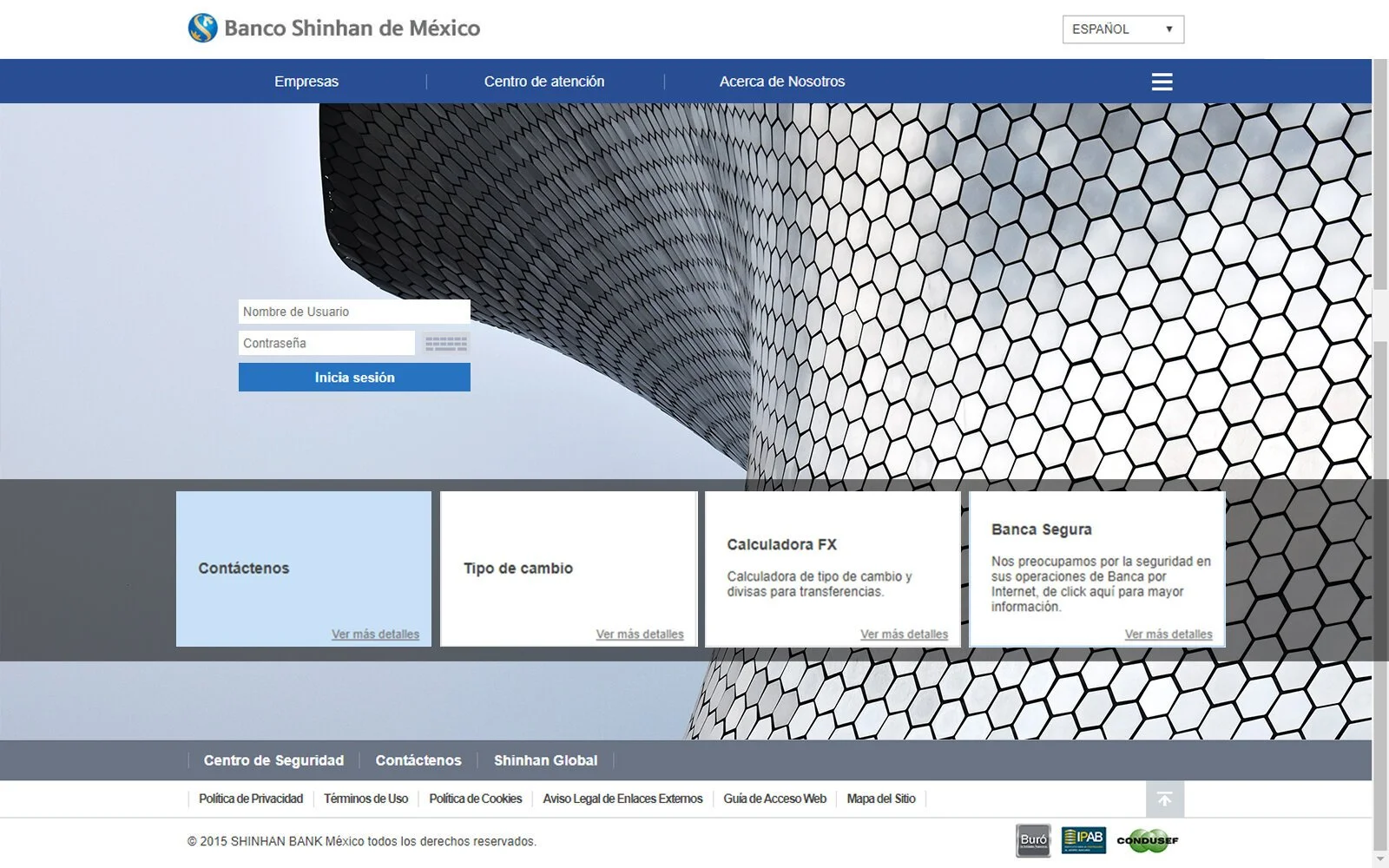Click the IPAB logo
Screen dimensions: 1389x868
click(1083, 839)
